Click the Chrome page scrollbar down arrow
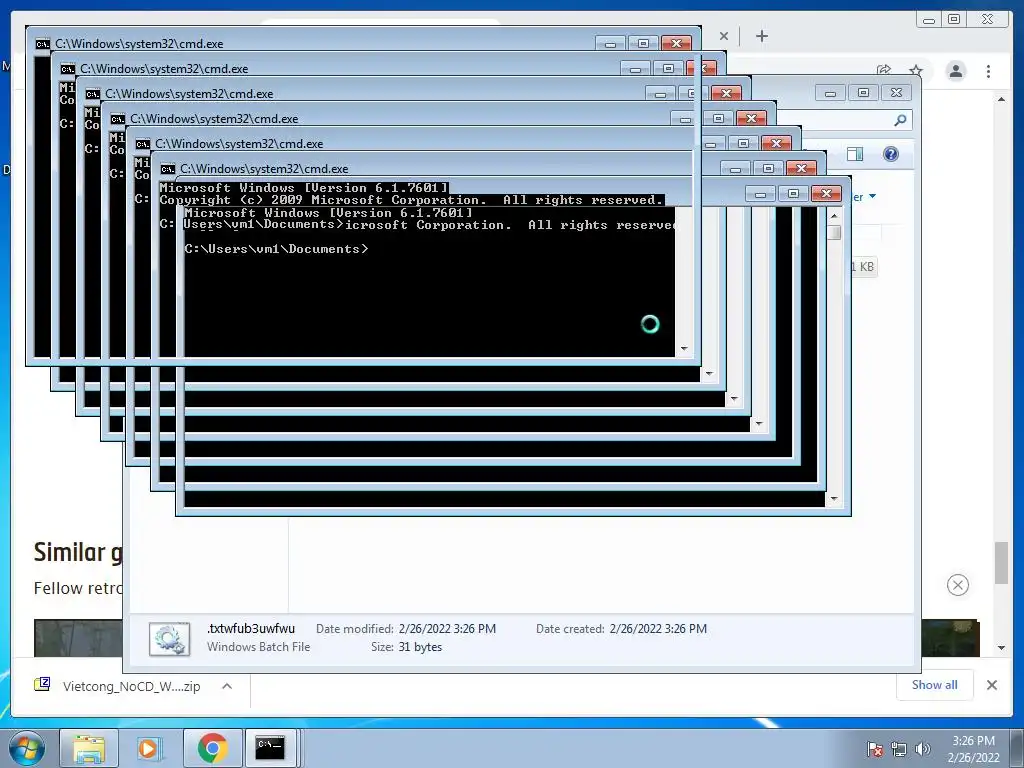This screenshot has height=768, width=1024. point(1001,648)
